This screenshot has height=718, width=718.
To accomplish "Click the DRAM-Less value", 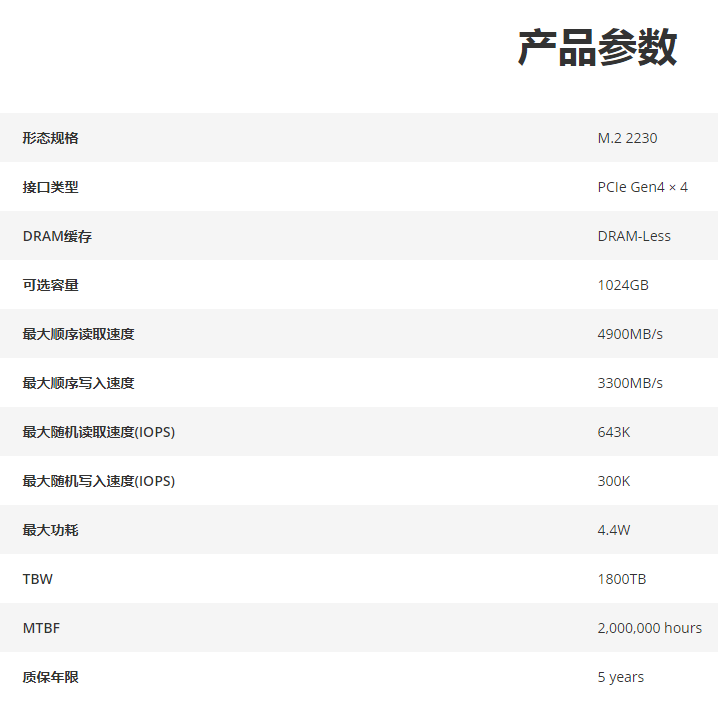I will (634, 236).
